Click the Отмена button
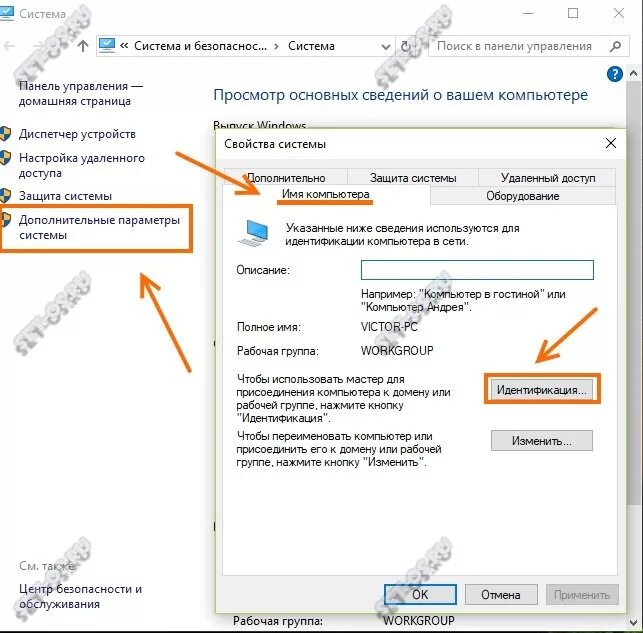The image size is (643, 633). [x=501, y=594]
